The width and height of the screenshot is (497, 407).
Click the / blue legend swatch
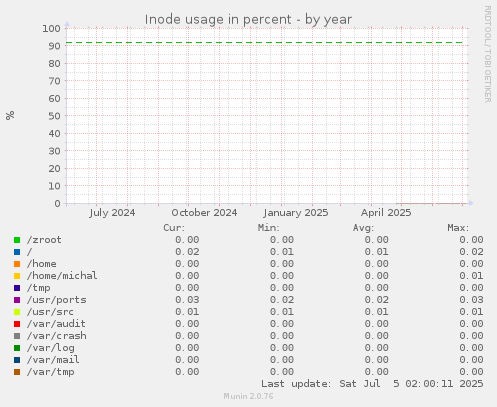tap(17, 252)
